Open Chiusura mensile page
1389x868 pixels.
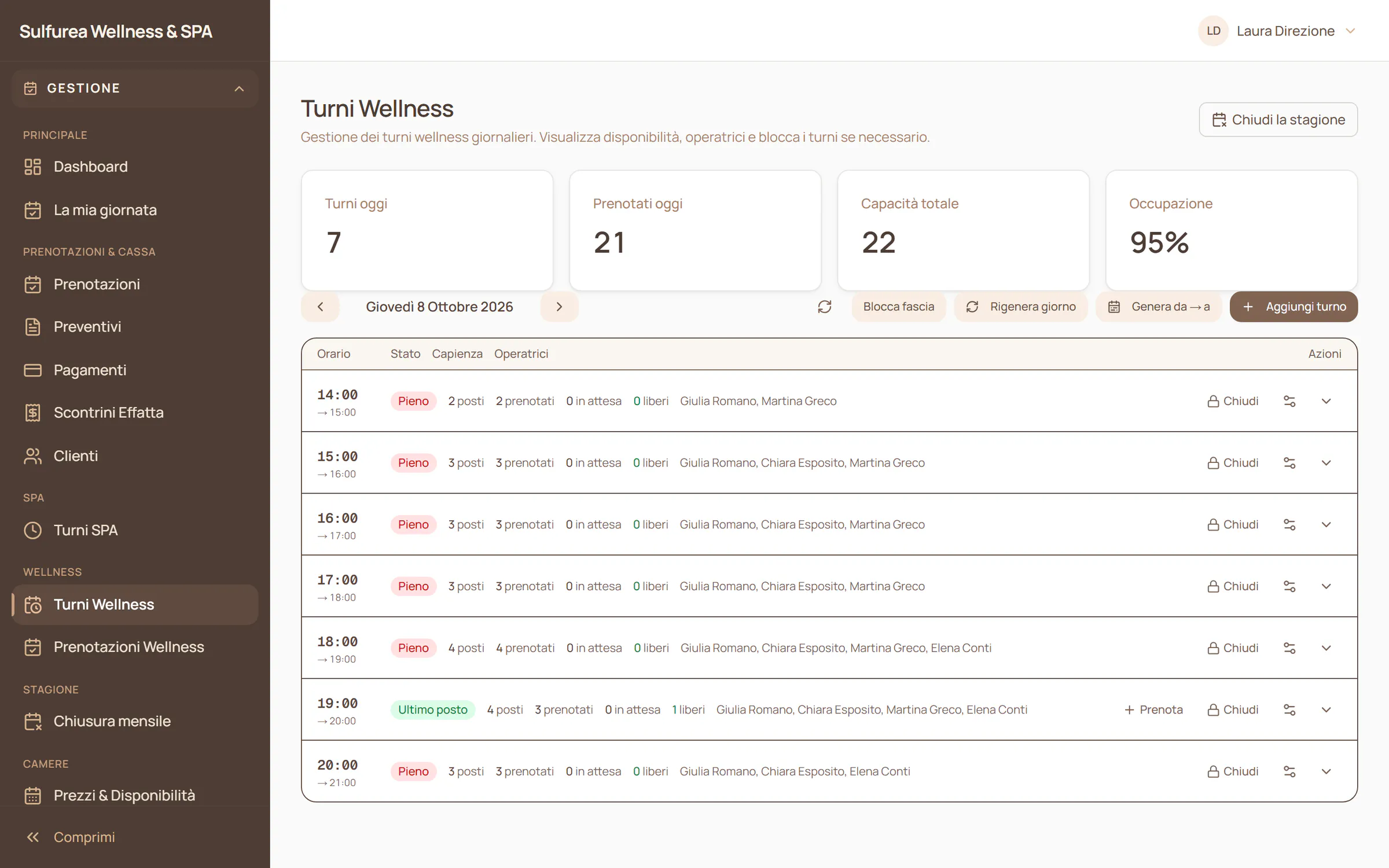click(x=135, y=721)
